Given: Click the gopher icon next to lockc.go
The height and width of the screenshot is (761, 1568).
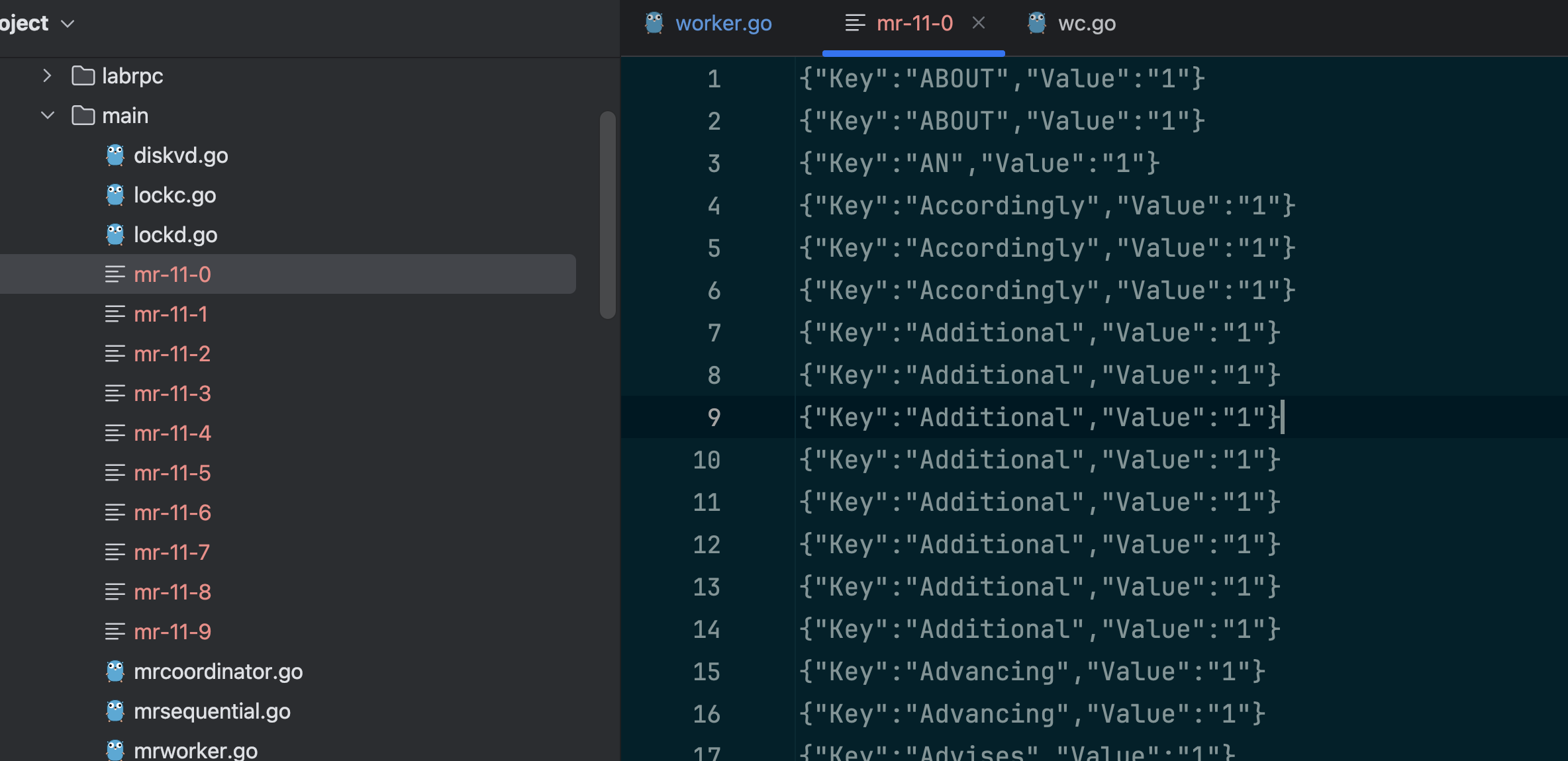Looking at the screenshot, I should click(x=115, y=195).
